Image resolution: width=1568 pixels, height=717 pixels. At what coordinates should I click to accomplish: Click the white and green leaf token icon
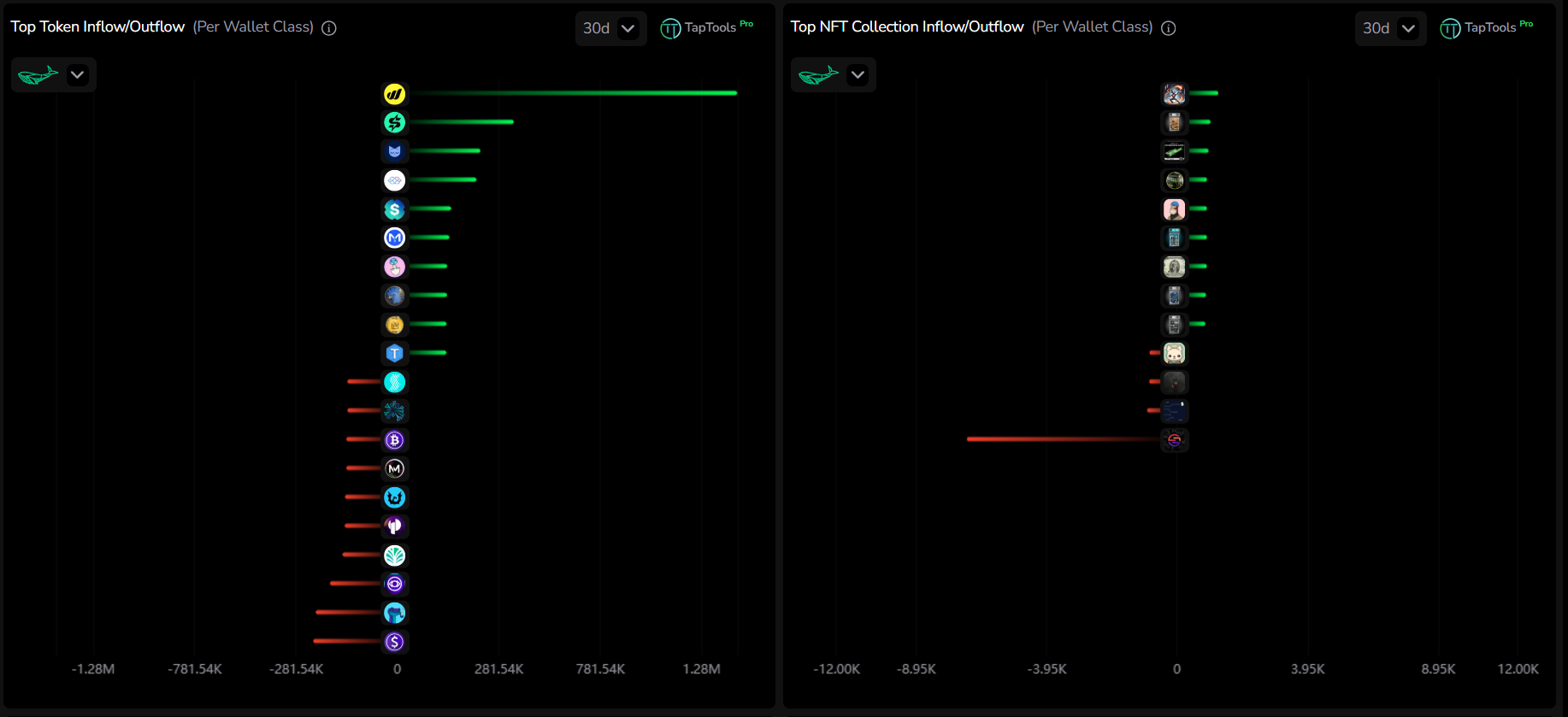coord(394,555)
